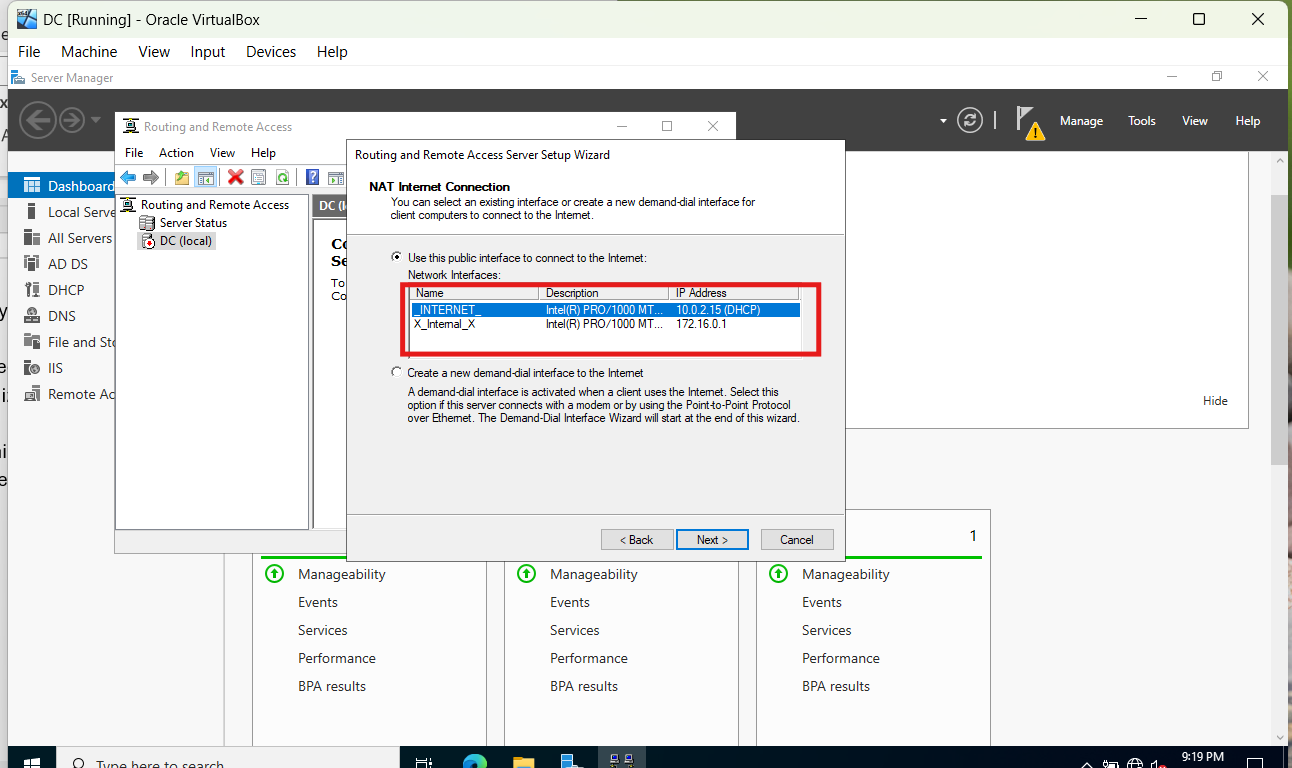Select 'Create a new demand-dial interface' radio
The width and height of the screenshot is (1292, 768).
point(397,372)
